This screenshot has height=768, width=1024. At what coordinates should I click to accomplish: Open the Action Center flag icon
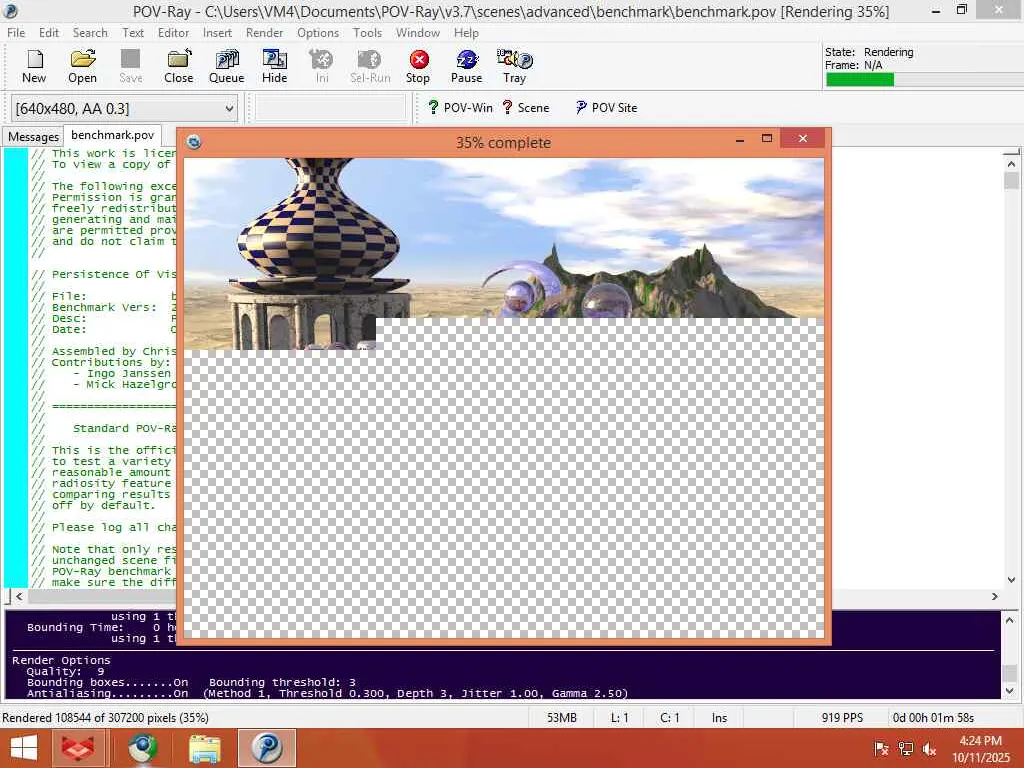click(881, 749)
